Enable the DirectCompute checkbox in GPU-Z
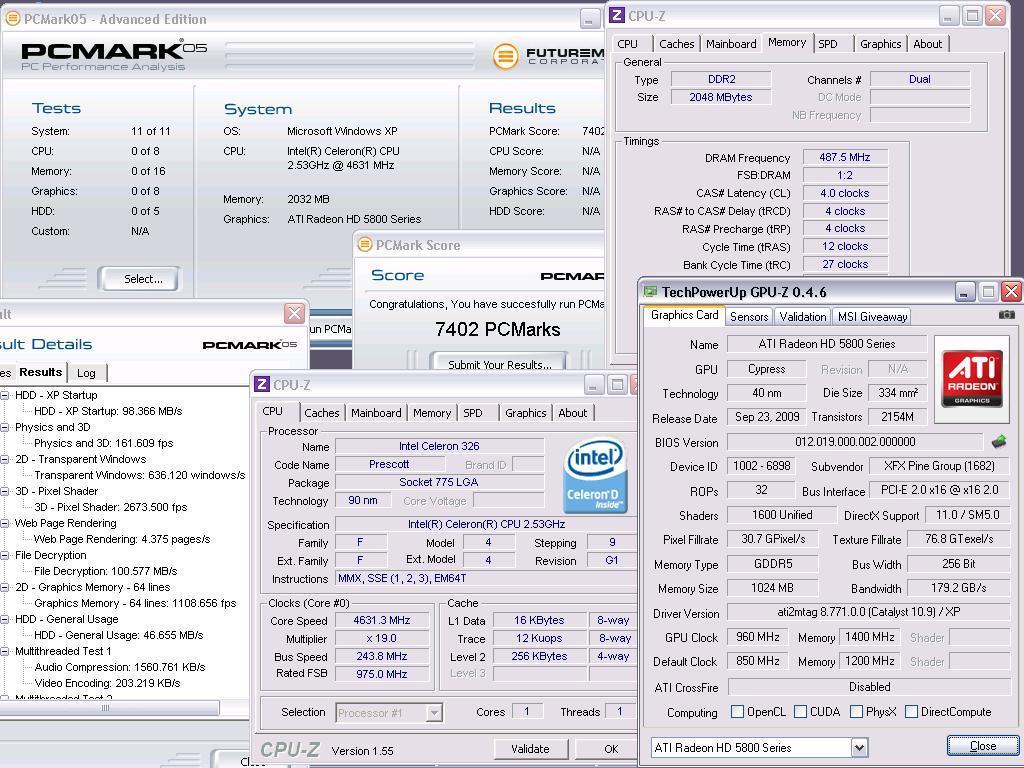This screenshot has height=768, width=1024. point(912,711)
